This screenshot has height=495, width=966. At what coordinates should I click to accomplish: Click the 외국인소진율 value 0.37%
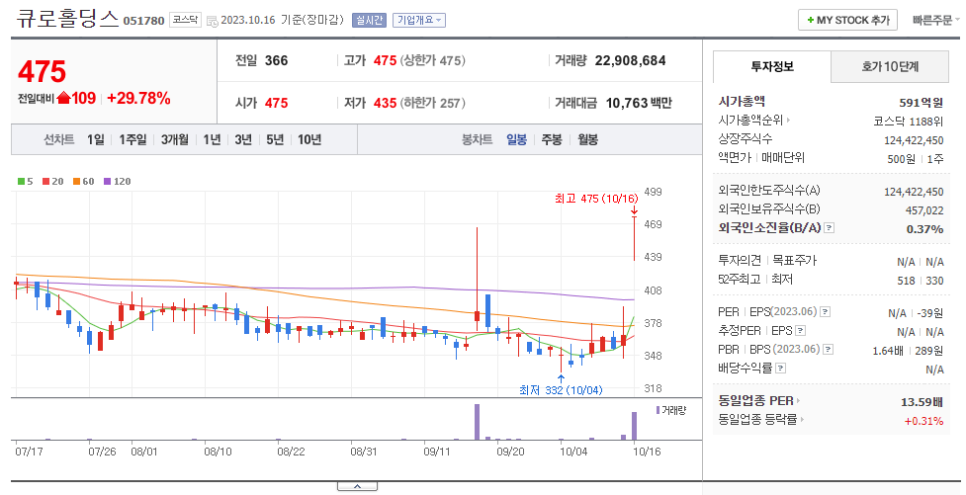(925, 229)
